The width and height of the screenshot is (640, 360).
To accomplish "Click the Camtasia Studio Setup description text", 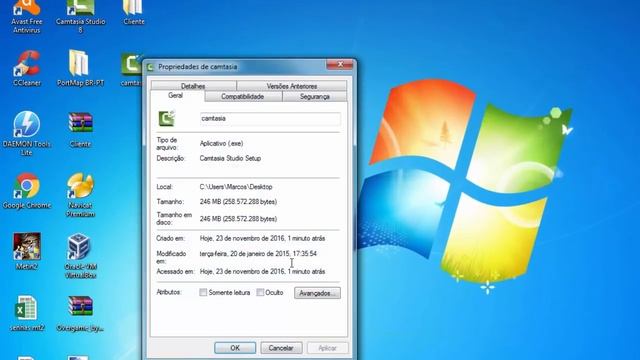I will point(230,158).
